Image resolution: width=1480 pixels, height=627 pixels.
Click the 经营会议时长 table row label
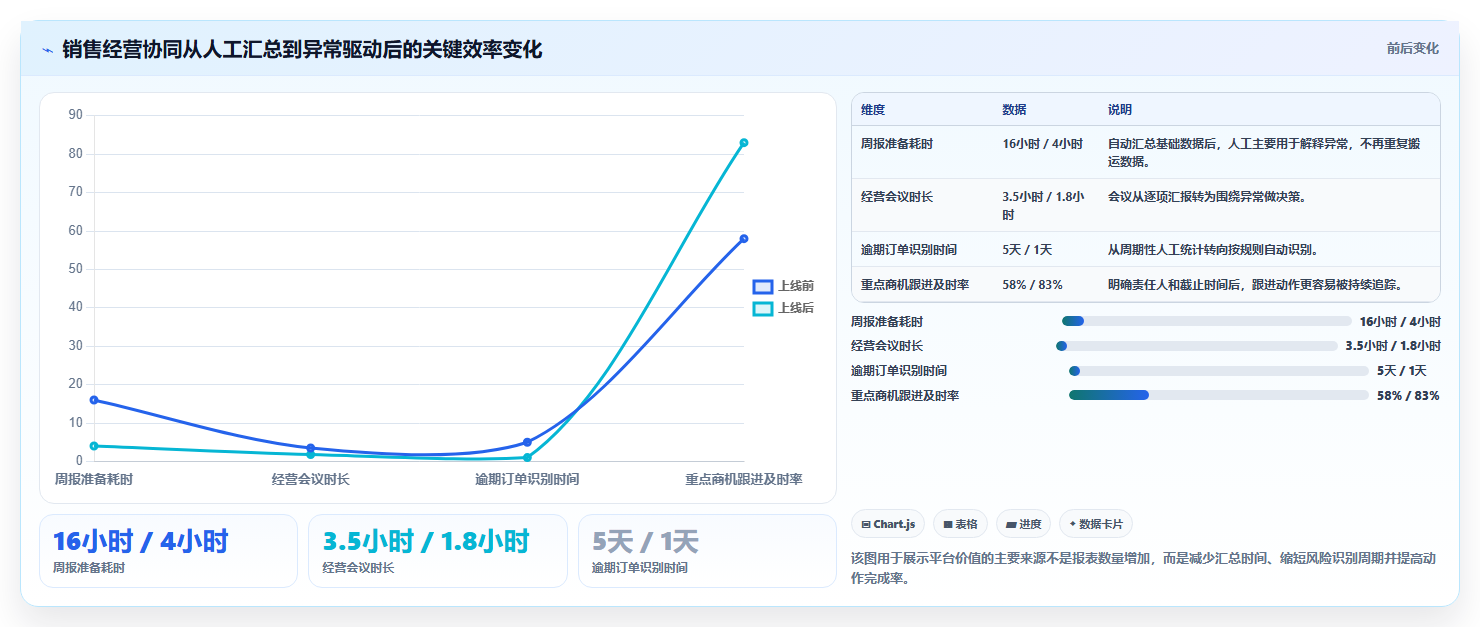pyautogui.click(x=897, y=197)
